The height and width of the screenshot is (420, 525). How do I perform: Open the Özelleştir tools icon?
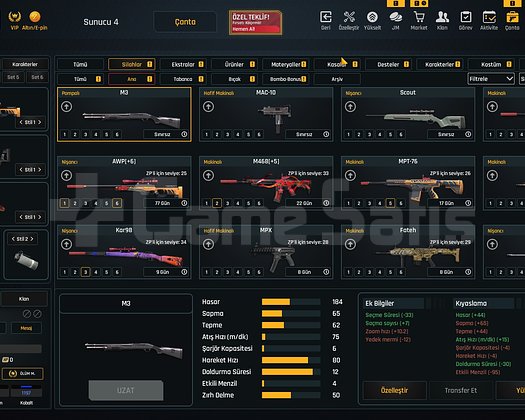pos(349,17)
